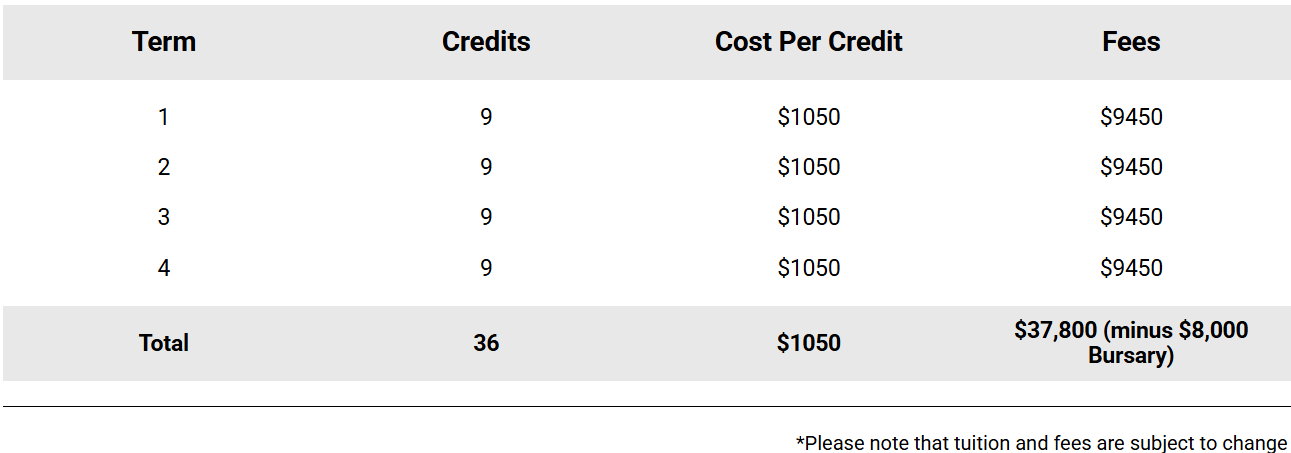
Task: Click the Total row's $1050 cost per credit
Action: [808, 343]
